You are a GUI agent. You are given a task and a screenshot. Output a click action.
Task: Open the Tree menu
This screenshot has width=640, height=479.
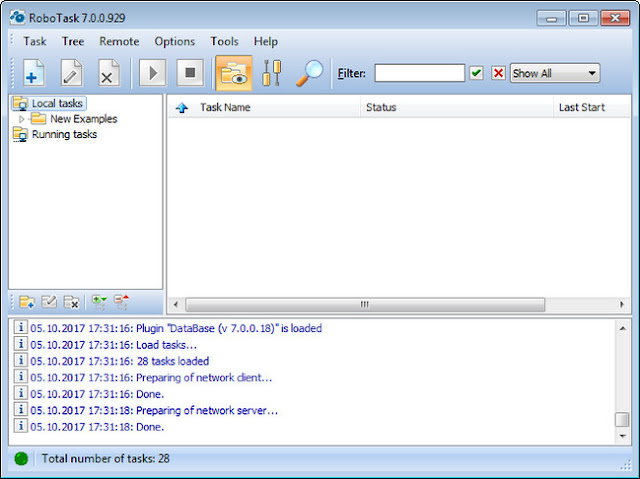point(73,42)
